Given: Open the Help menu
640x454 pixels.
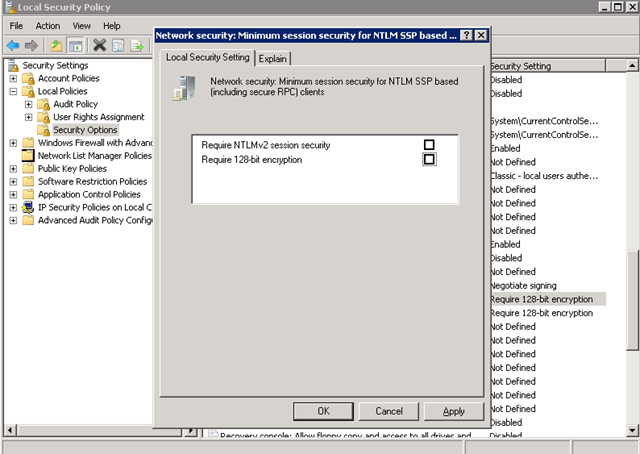Looking at the screenshot, I should 111,26.
